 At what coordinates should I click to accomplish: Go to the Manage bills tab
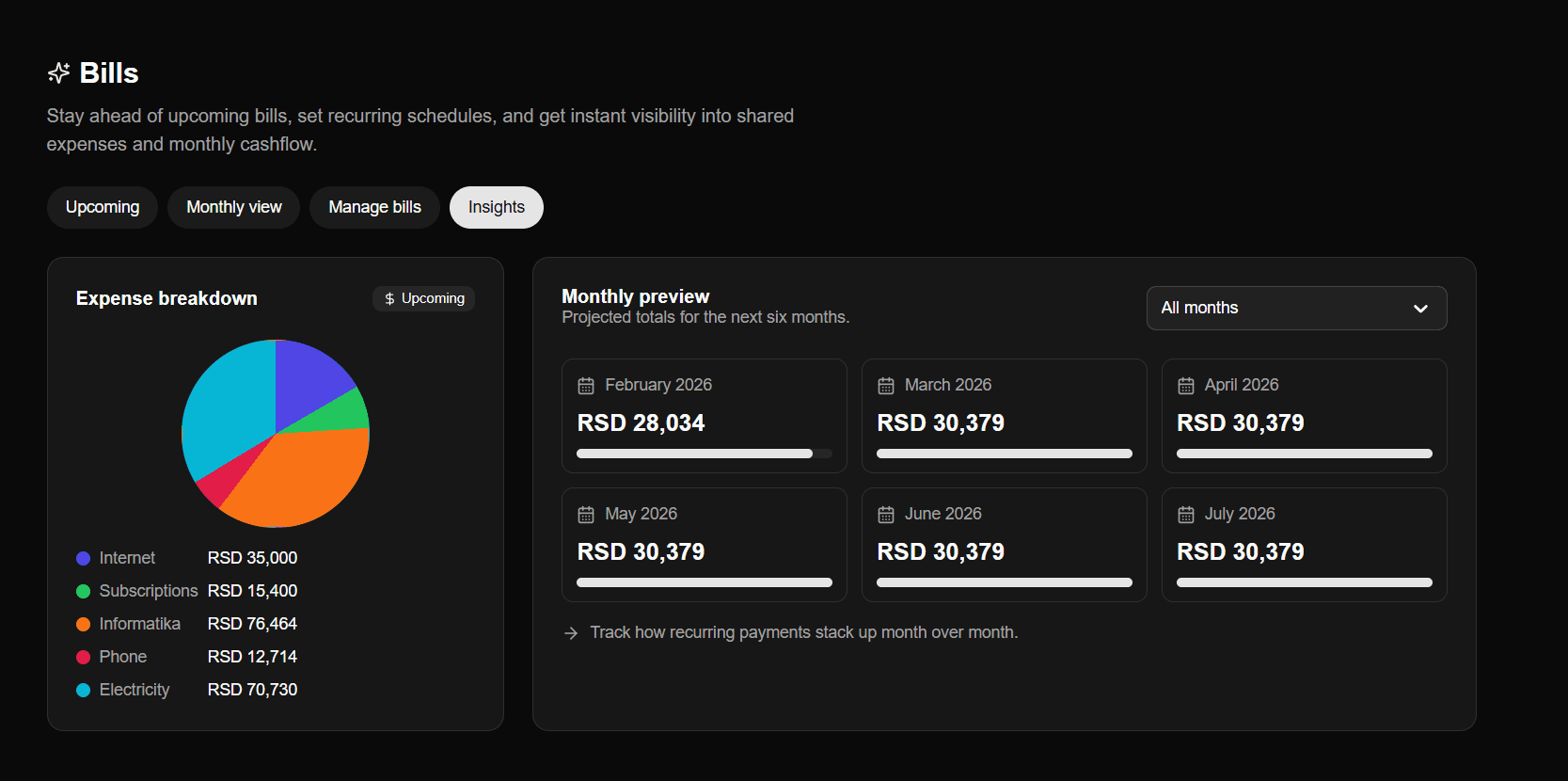374,207
